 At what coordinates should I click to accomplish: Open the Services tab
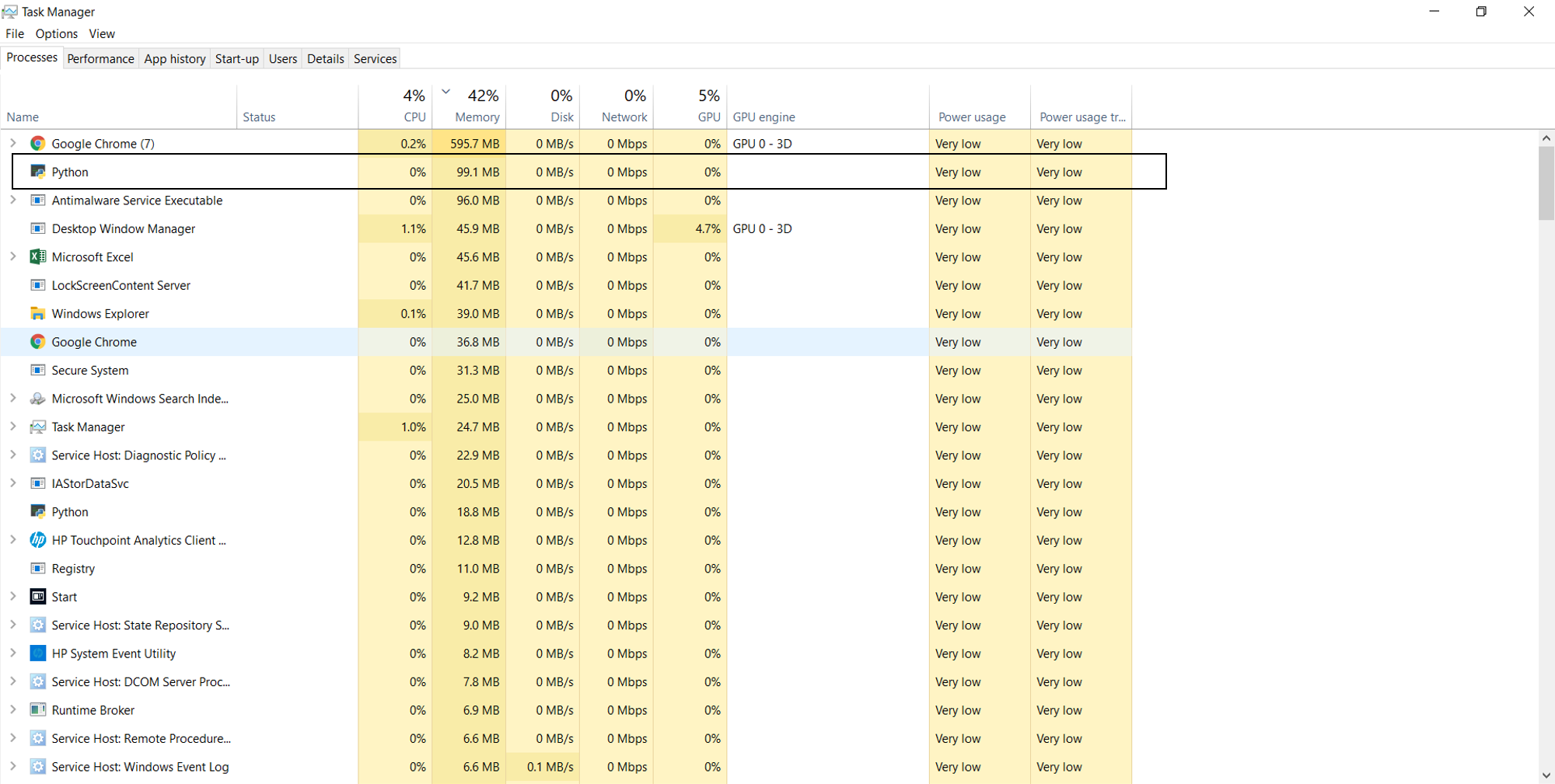tap(376, 58)
